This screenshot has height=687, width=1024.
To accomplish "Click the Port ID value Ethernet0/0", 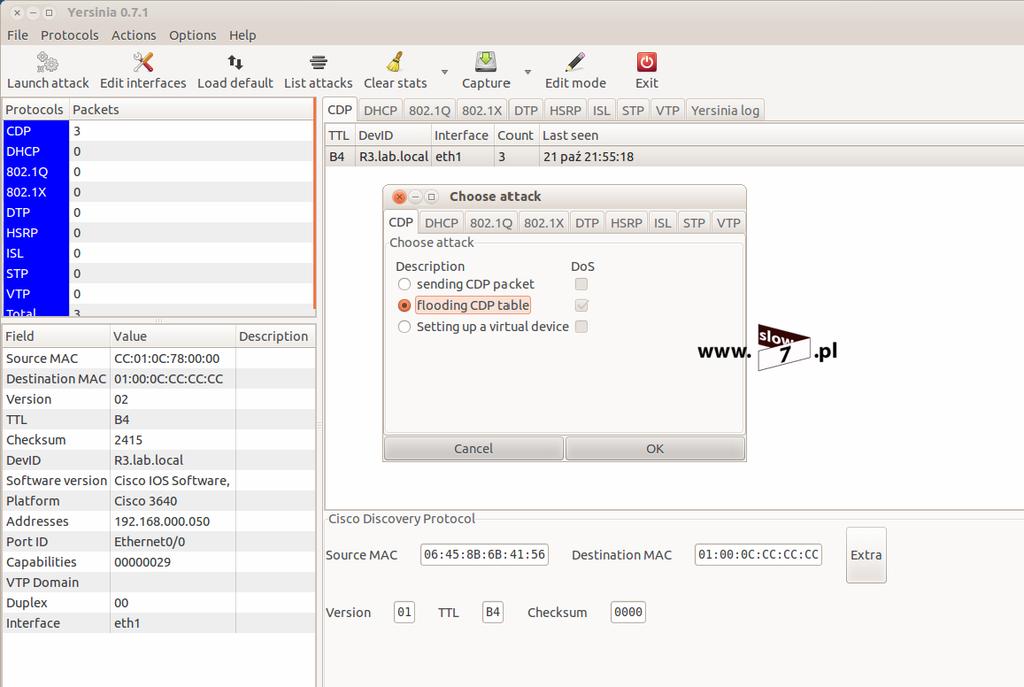I will (x=150, y=541).
